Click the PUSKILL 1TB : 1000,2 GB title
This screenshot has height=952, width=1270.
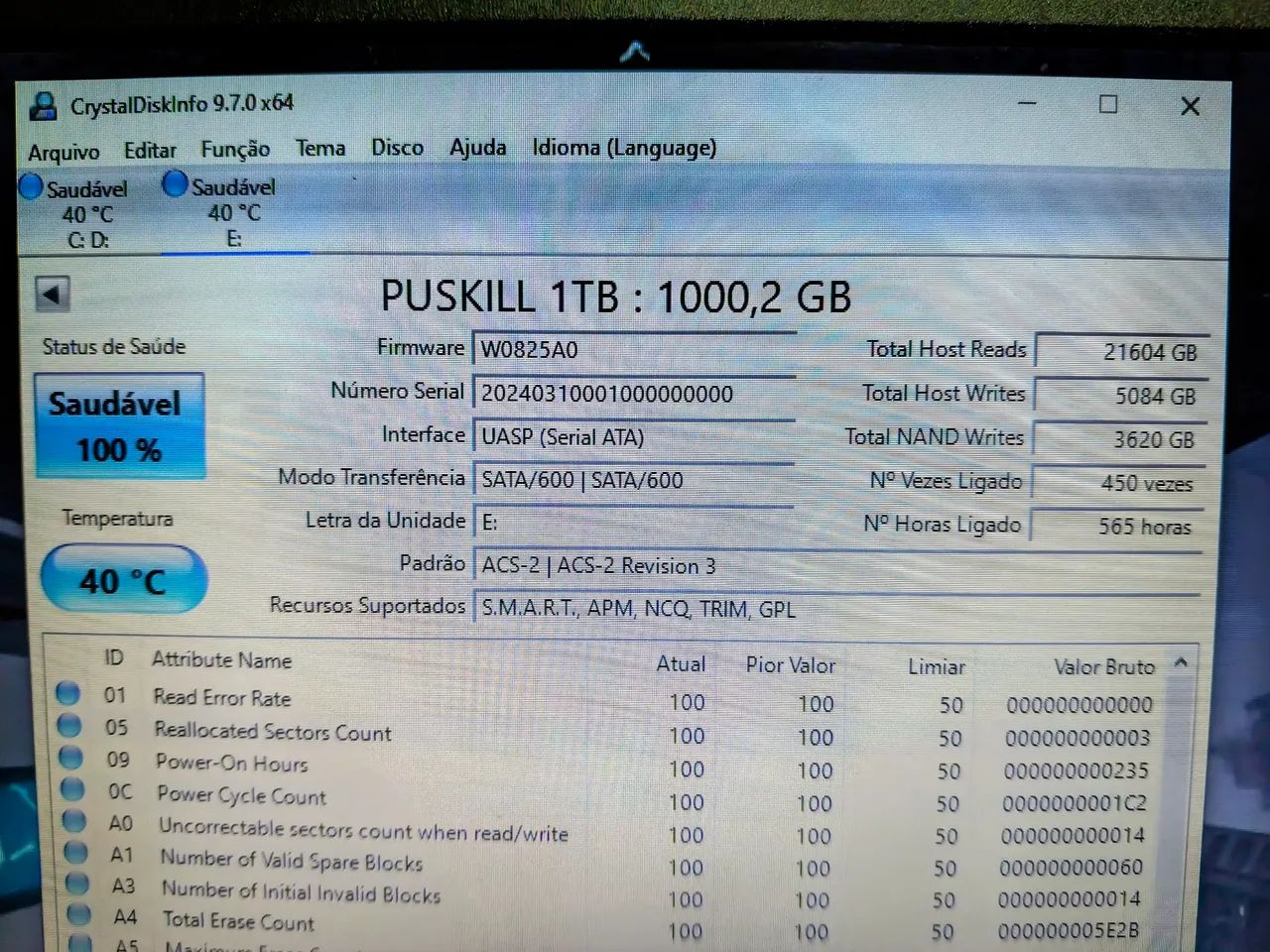click(x=616, y=297)
